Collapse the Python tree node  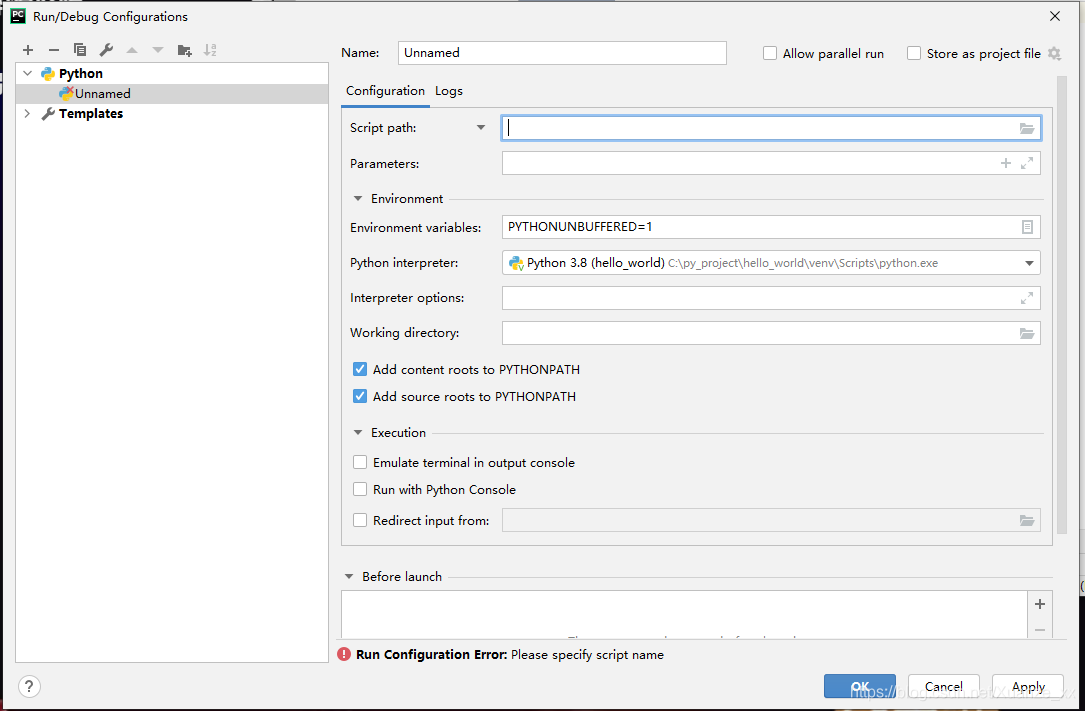[x=28, y=73]
